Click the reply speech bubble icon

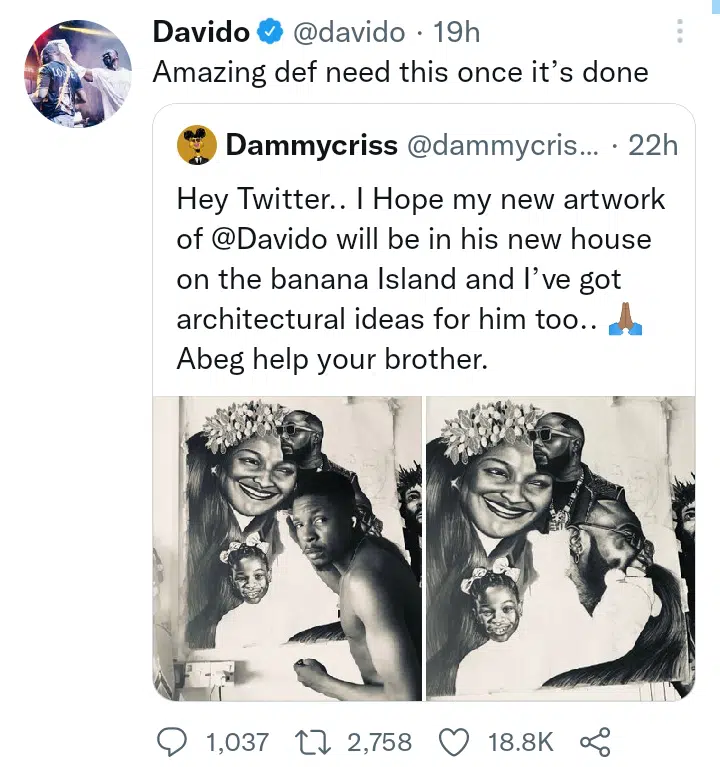176,741
